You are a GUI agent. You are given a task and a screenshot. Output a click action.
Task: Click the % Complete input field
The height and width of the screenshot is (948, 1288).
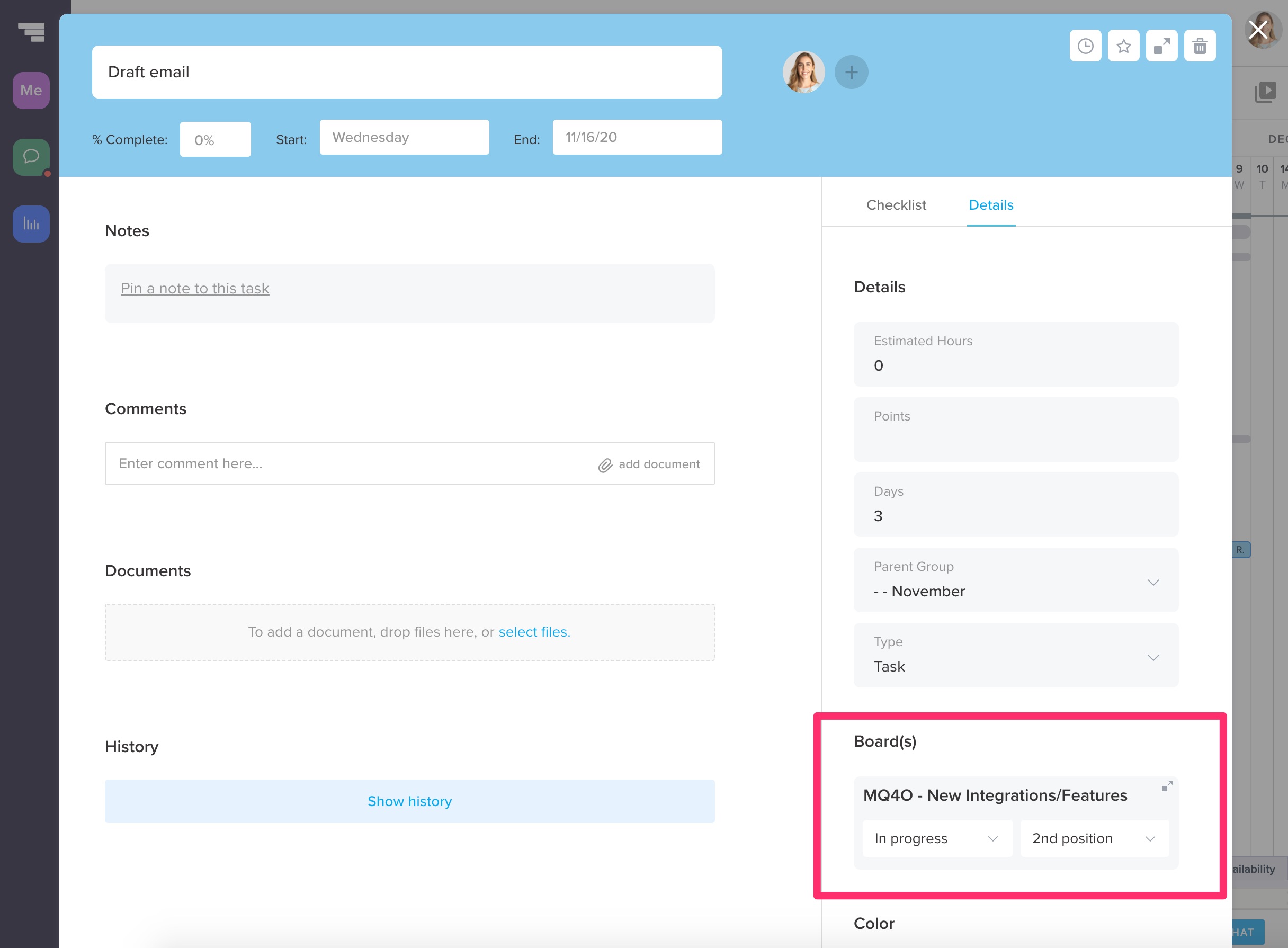click(215, 139)
